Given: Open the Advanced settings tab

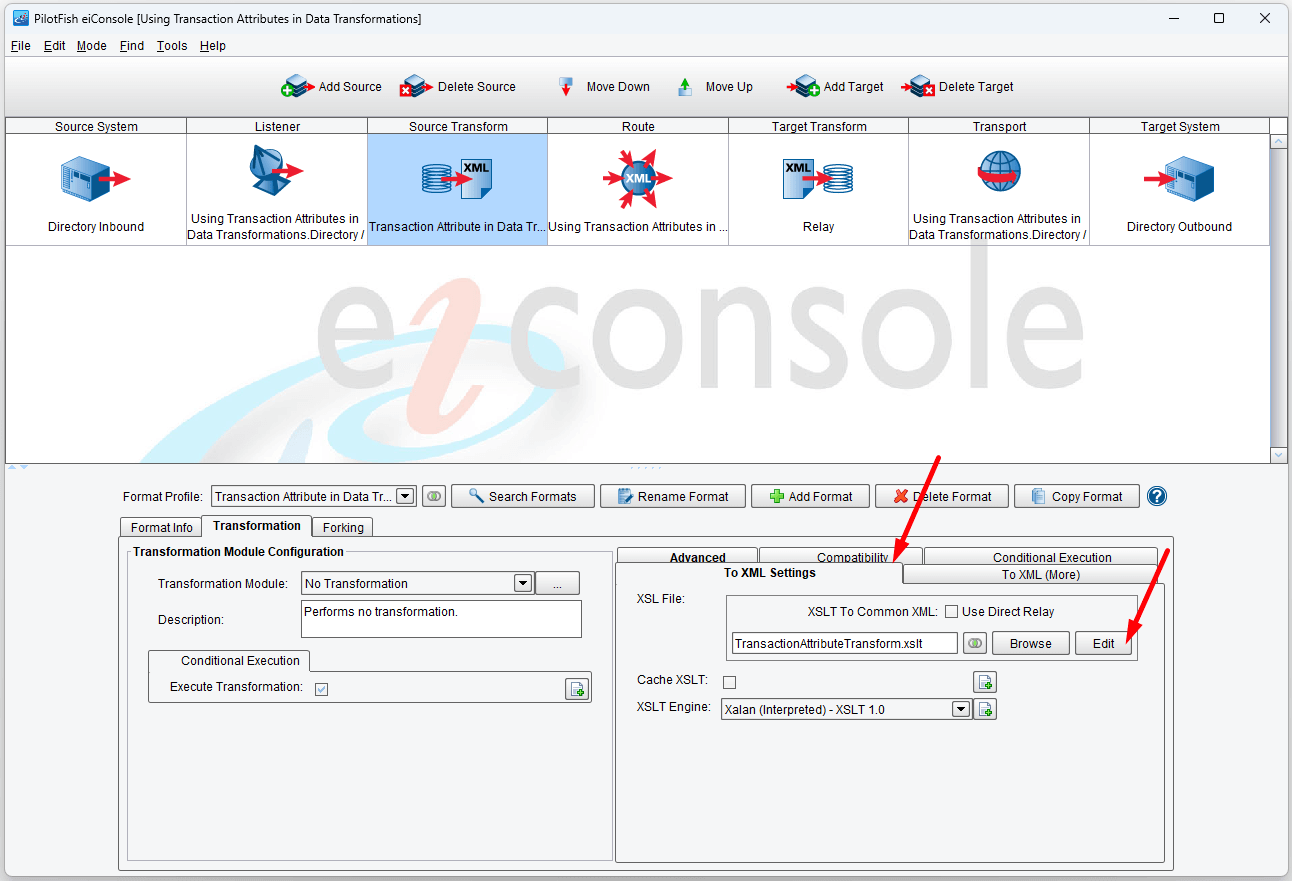Looking at the screenshot, I should pyautogui.click(x=688, y=557).
